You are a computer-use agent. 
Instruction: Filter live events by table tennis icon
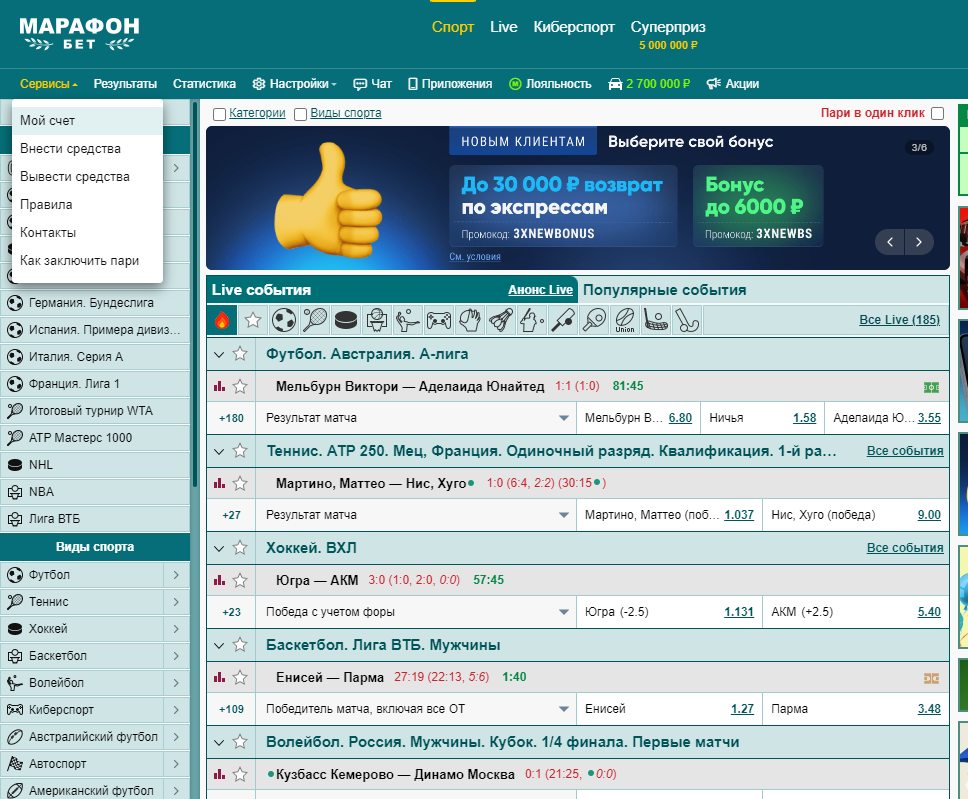(x=594, y=320)
